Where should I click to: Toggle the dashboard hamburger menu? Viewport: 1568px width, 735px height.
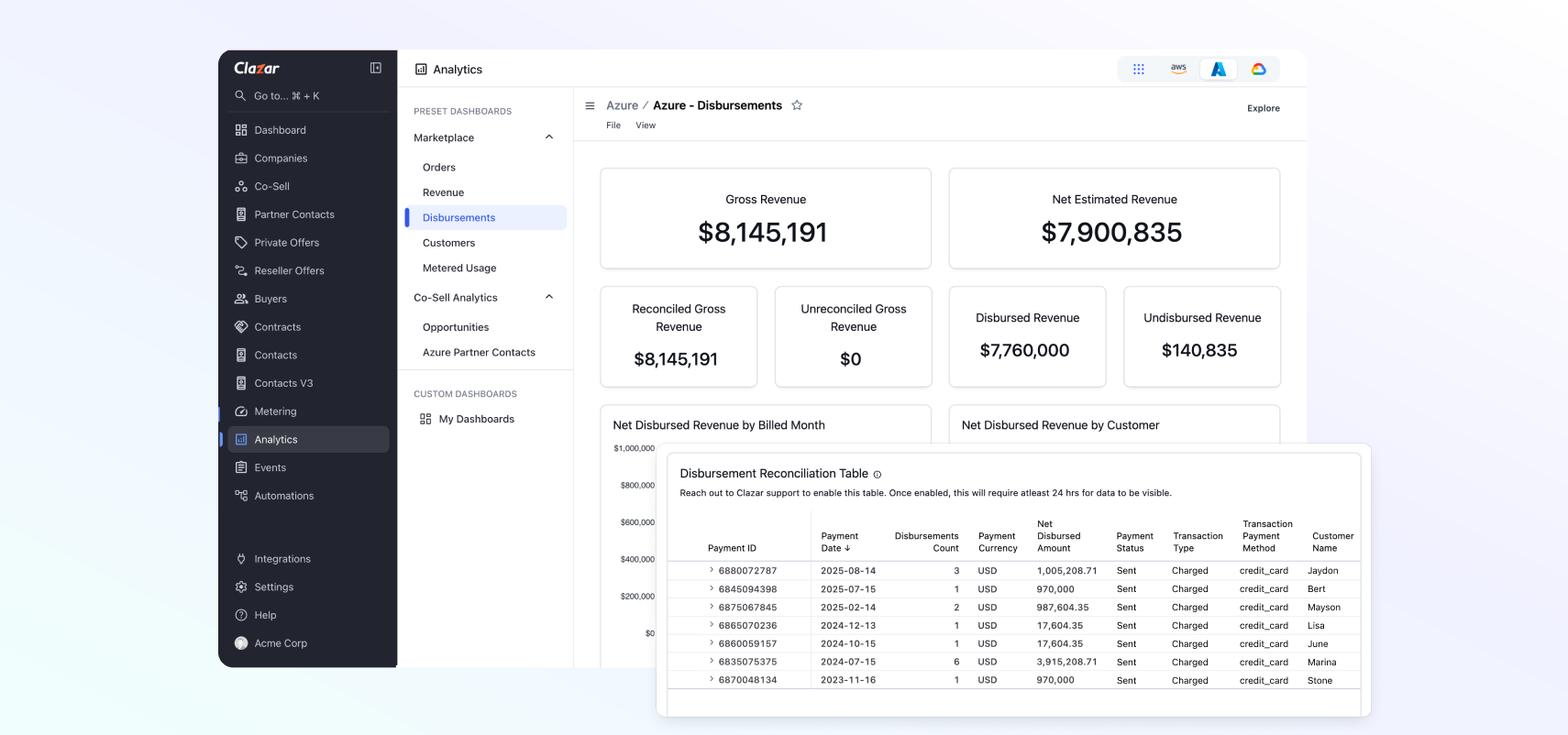click(x=590, y=105)
